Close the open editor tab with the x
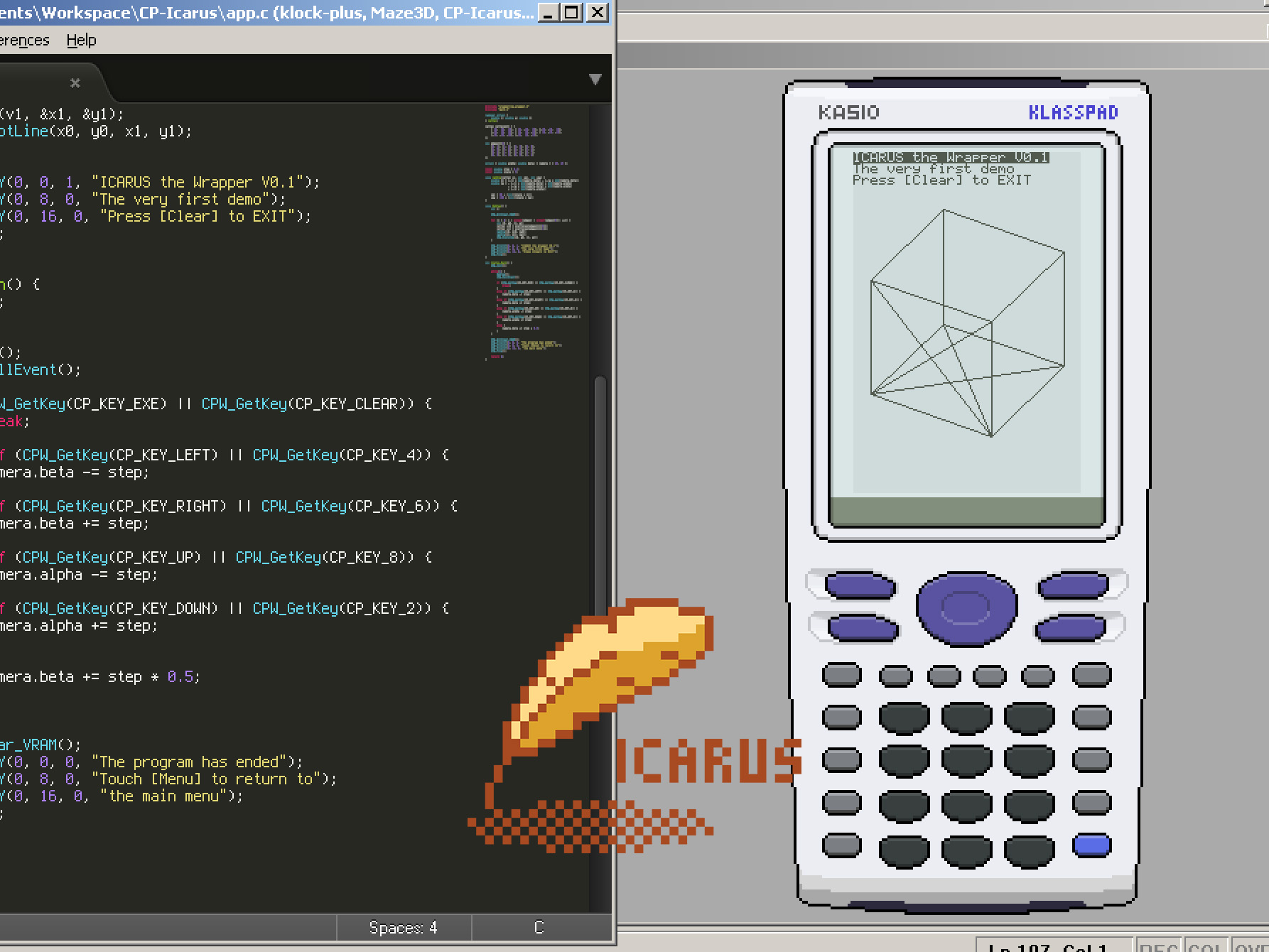 75,83
